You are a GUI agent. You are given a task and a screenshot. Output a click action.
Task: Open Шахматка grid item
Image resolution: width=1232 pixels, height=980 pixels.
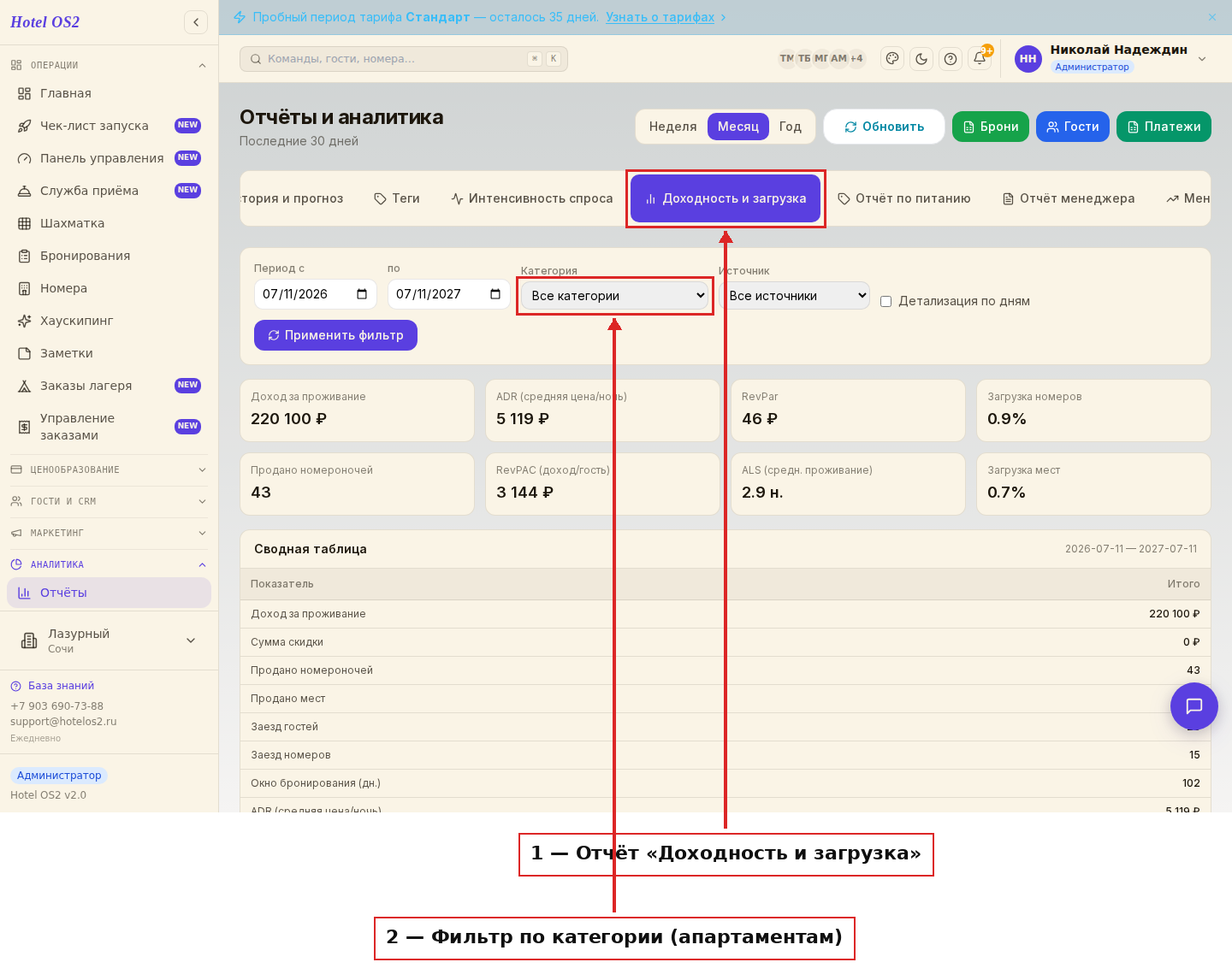click(110, 223)
